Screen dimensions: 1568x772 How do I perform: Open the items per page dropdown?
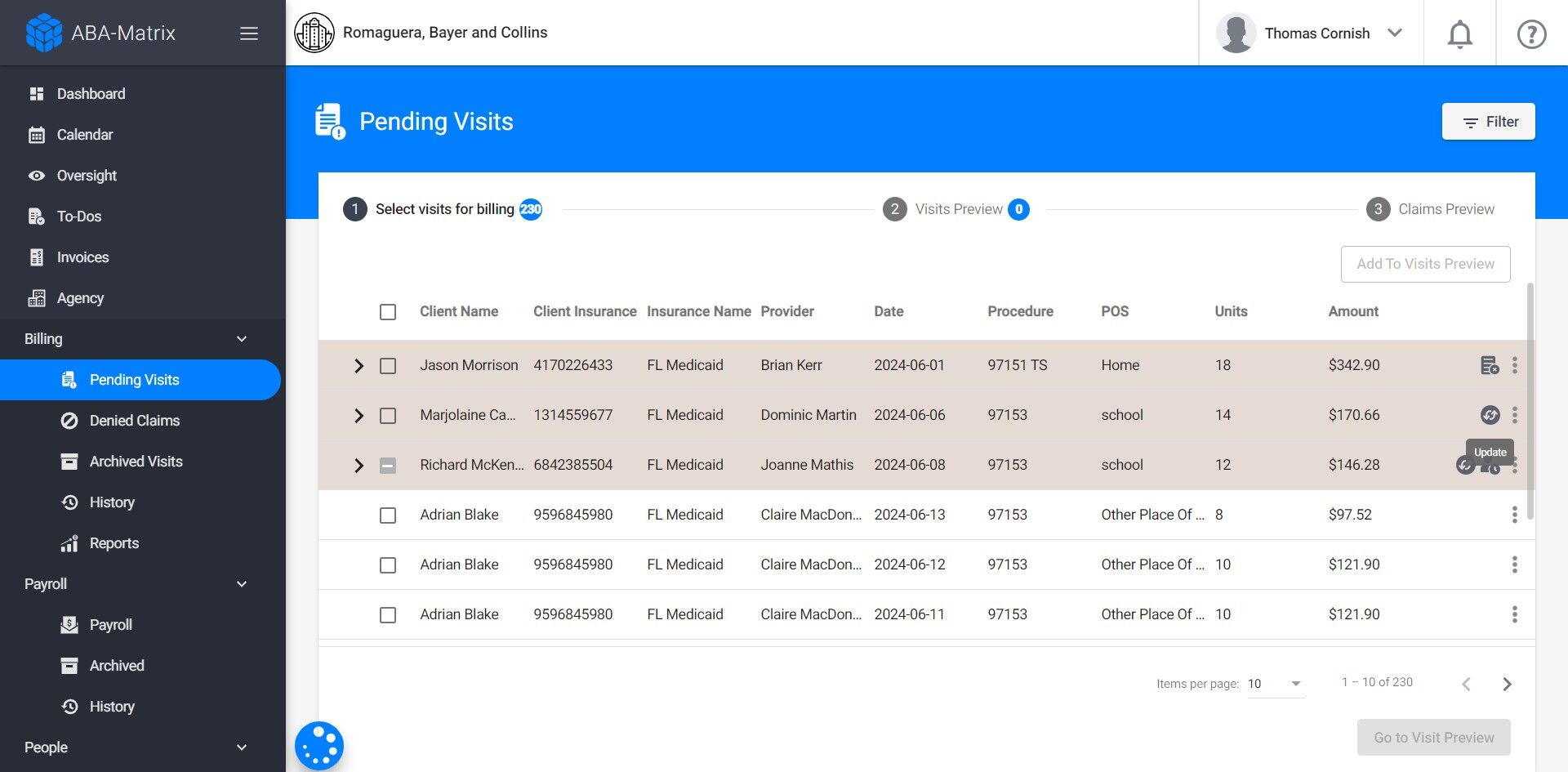(x=1275, y=683)
